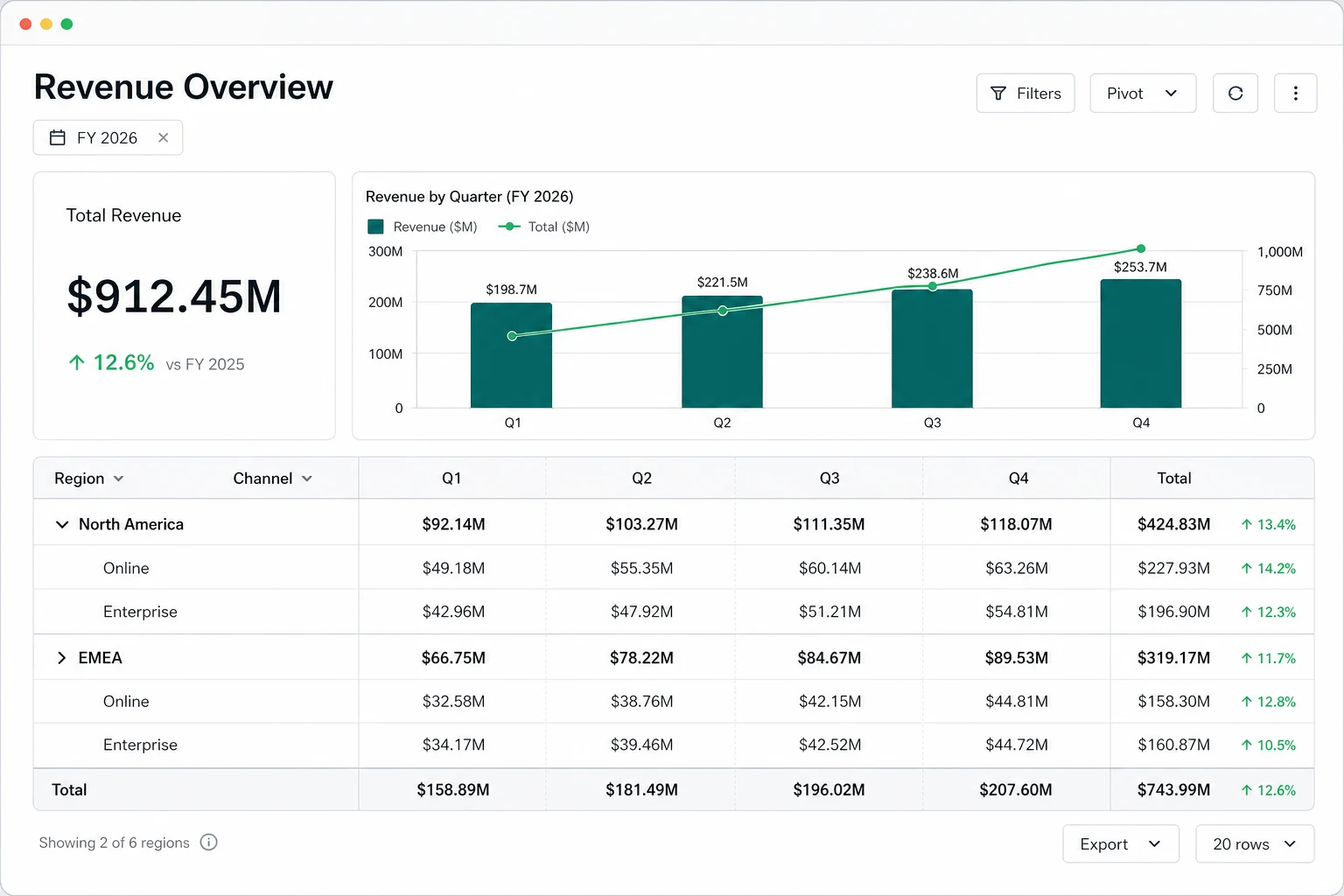Select the Total row label in table
This screenshot has width=1344, height=896.
click(x=69, y=790)
